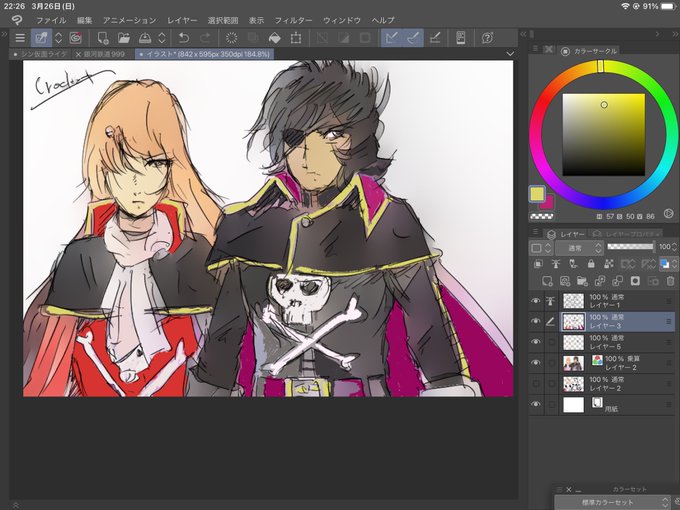Hide レイヤー 1 with its eye icon
This screenshot has height=510, width=680.
536,301
